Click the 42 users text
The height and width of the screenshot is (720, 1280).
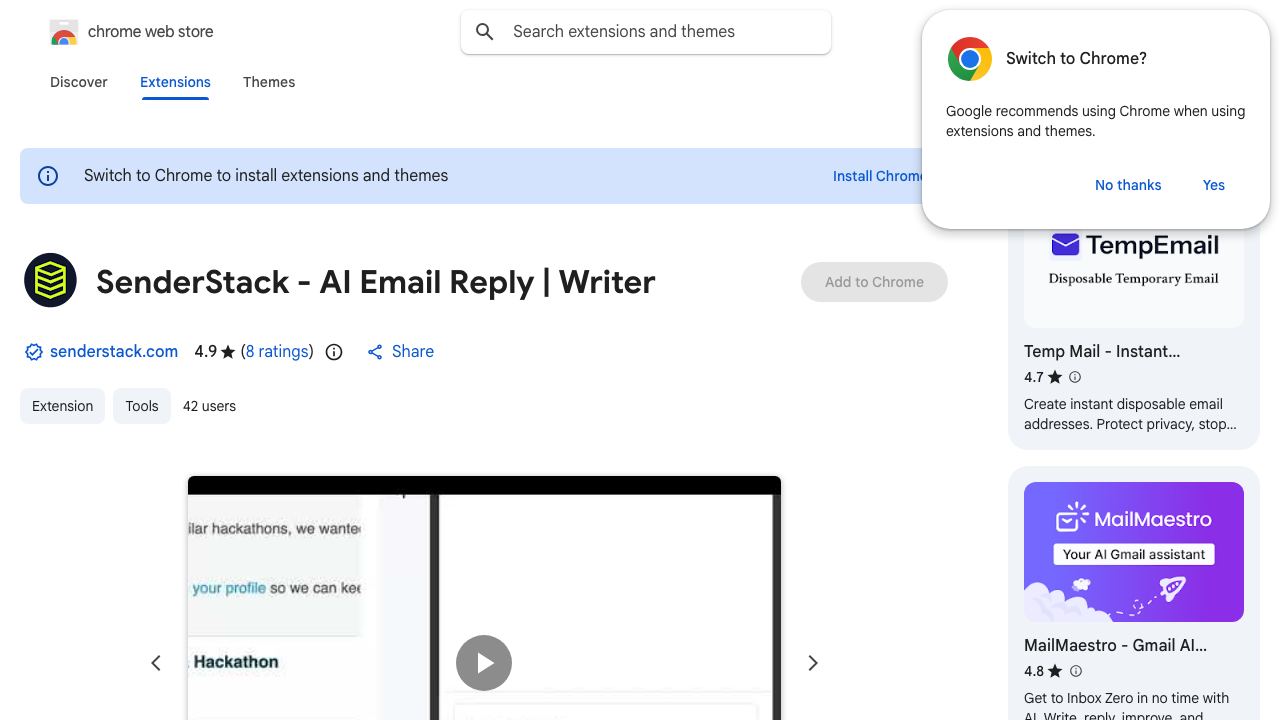pos(209,406)
